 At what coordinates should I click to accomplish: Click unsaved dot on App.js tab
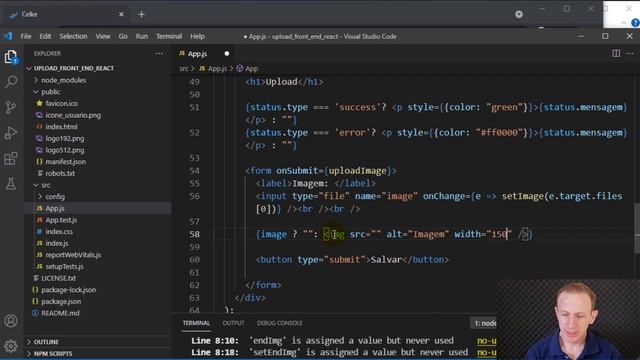[227, 53]
